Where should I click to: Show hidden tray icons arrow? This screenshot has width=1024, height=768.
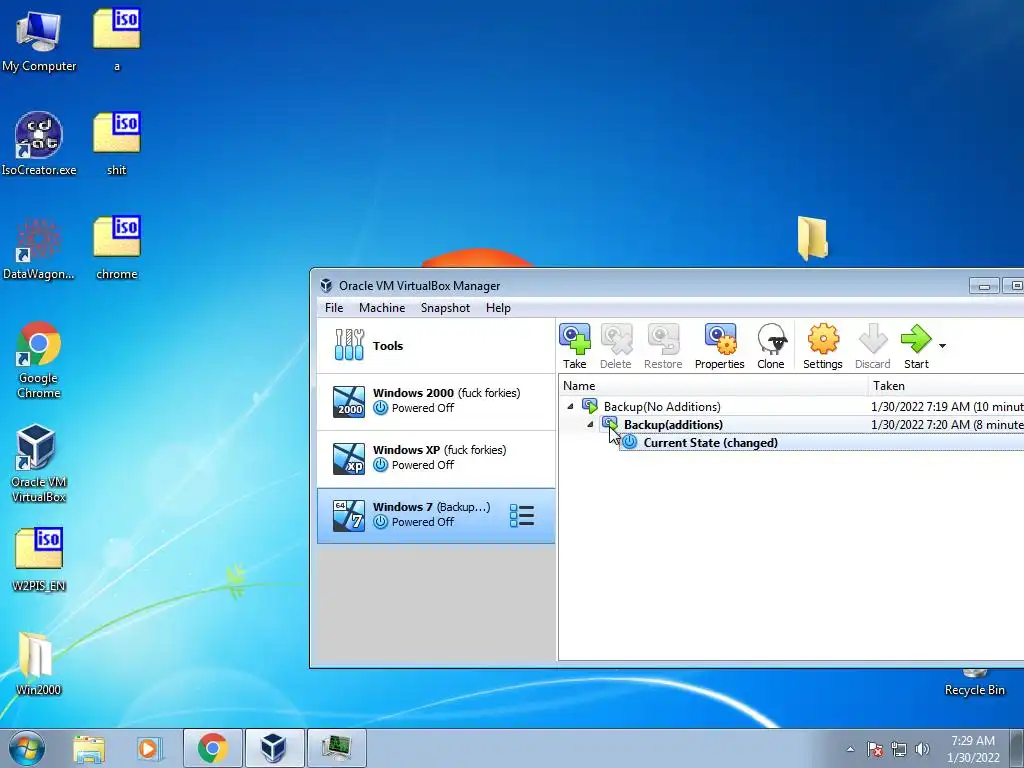coord(850,749)
